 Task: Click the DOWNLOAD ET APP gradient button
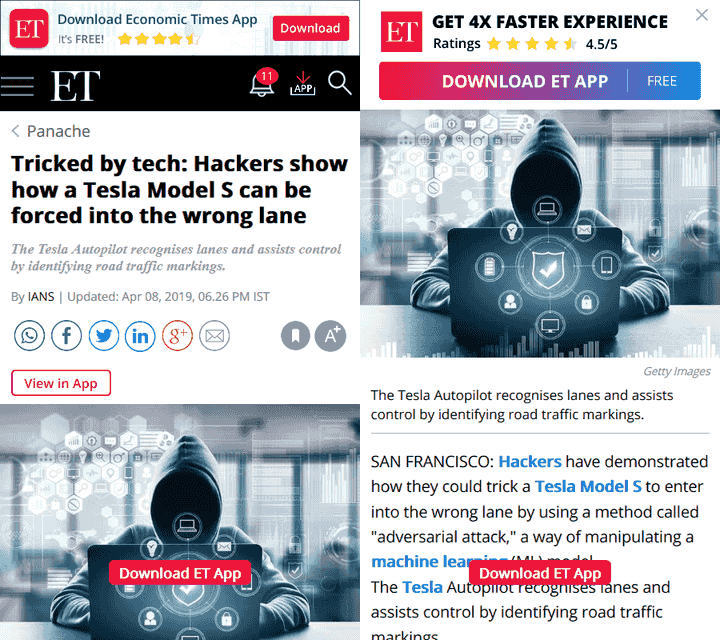(540, 81)
